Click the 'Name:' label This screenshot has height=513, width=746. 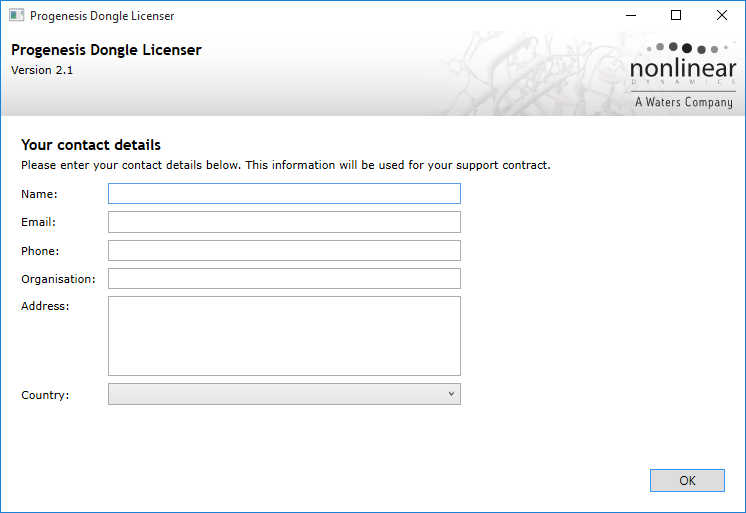click(39, 194)
